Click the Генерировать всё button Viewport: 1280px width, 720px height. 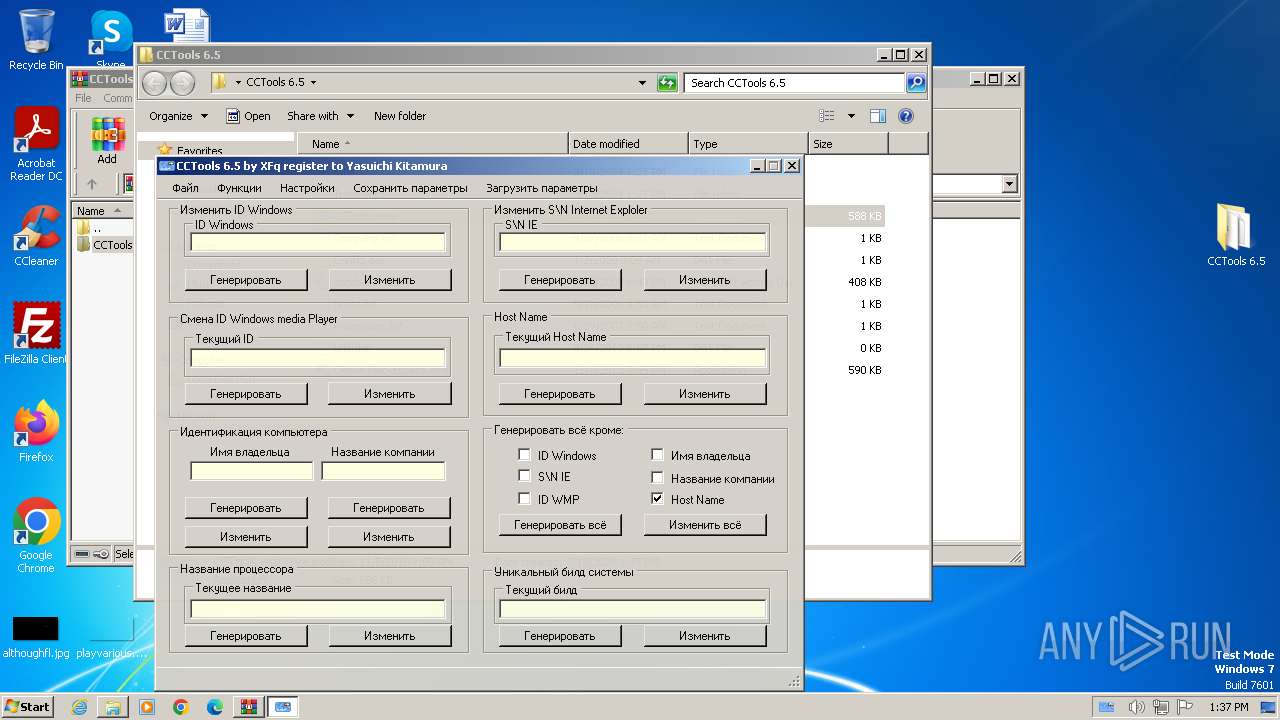click(x=560, y=525)
